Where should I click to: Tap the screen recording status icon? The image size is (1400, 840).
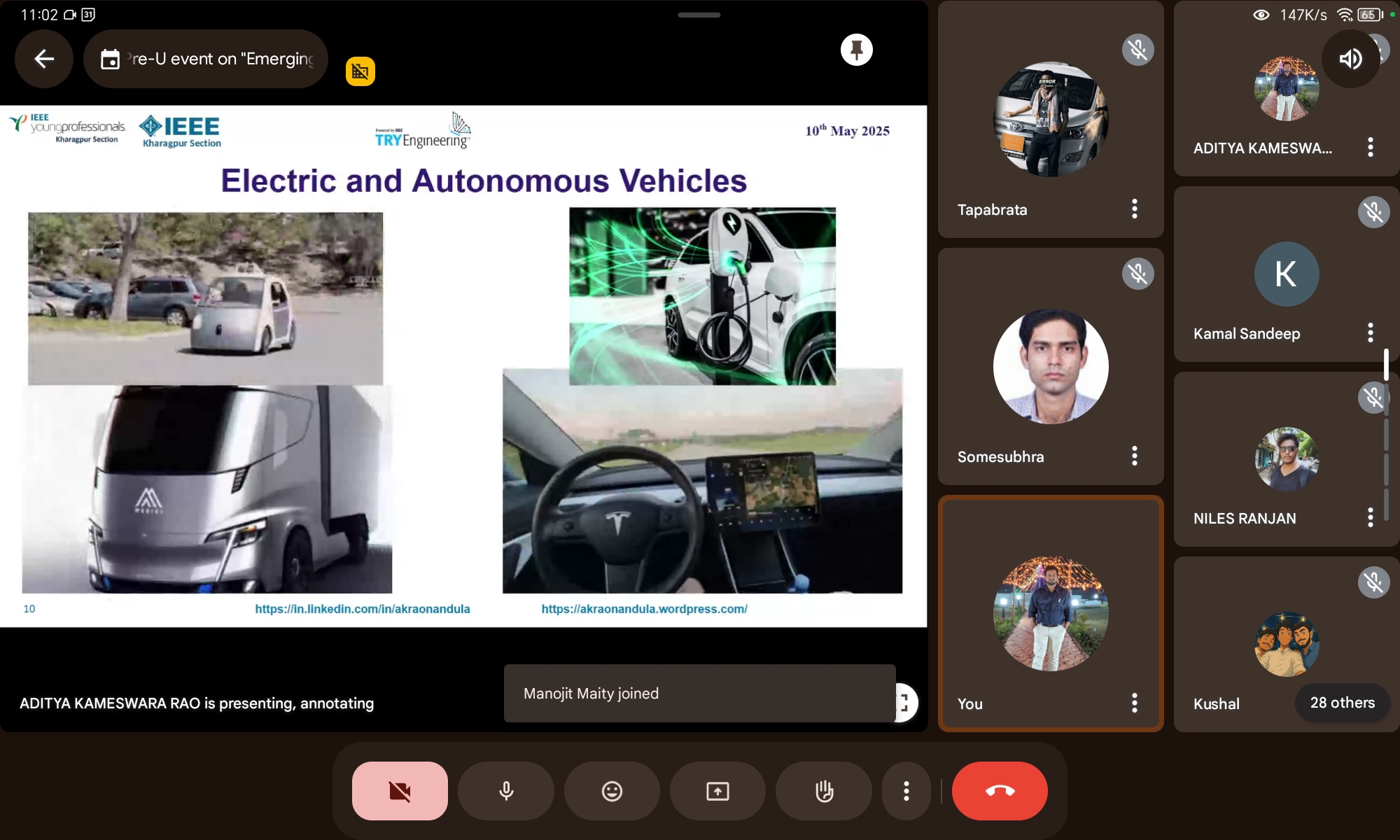pyautogui.click(x=70, y=15)
